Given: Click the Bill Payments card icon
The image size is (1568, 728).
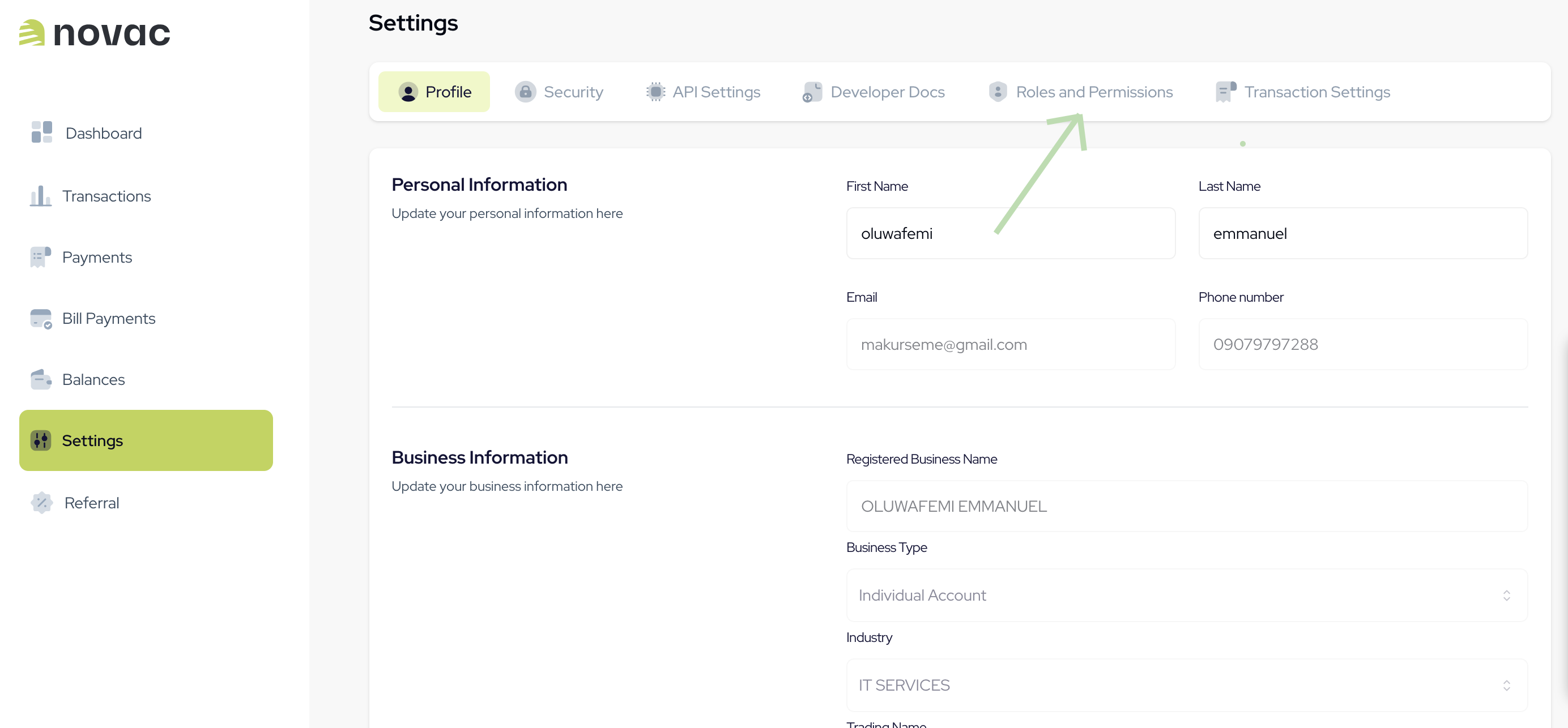Looking at the screenshot, I should click(40, 318).
